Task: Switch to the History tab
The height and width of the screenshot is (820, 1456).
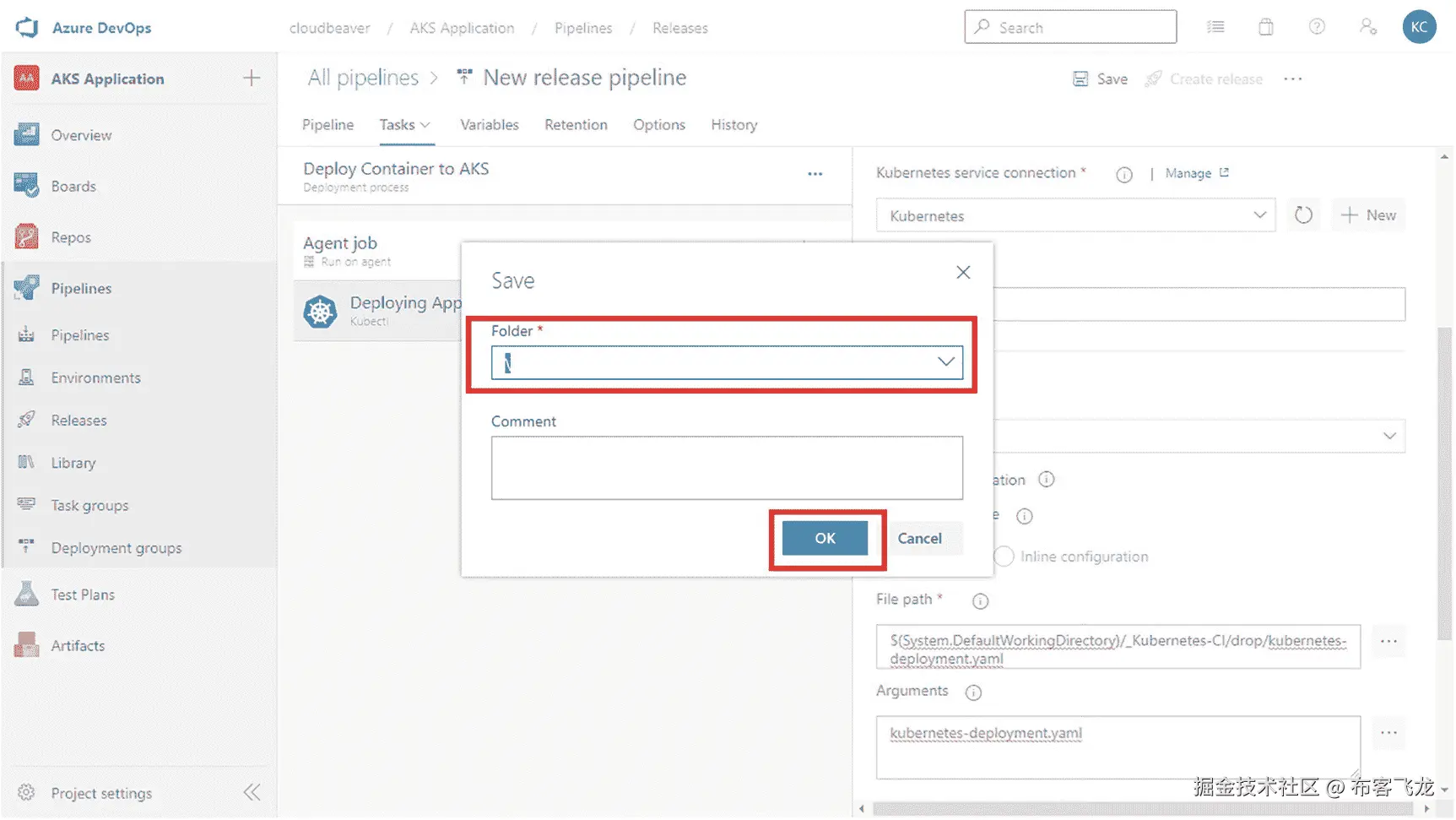Action: (734, 125)
